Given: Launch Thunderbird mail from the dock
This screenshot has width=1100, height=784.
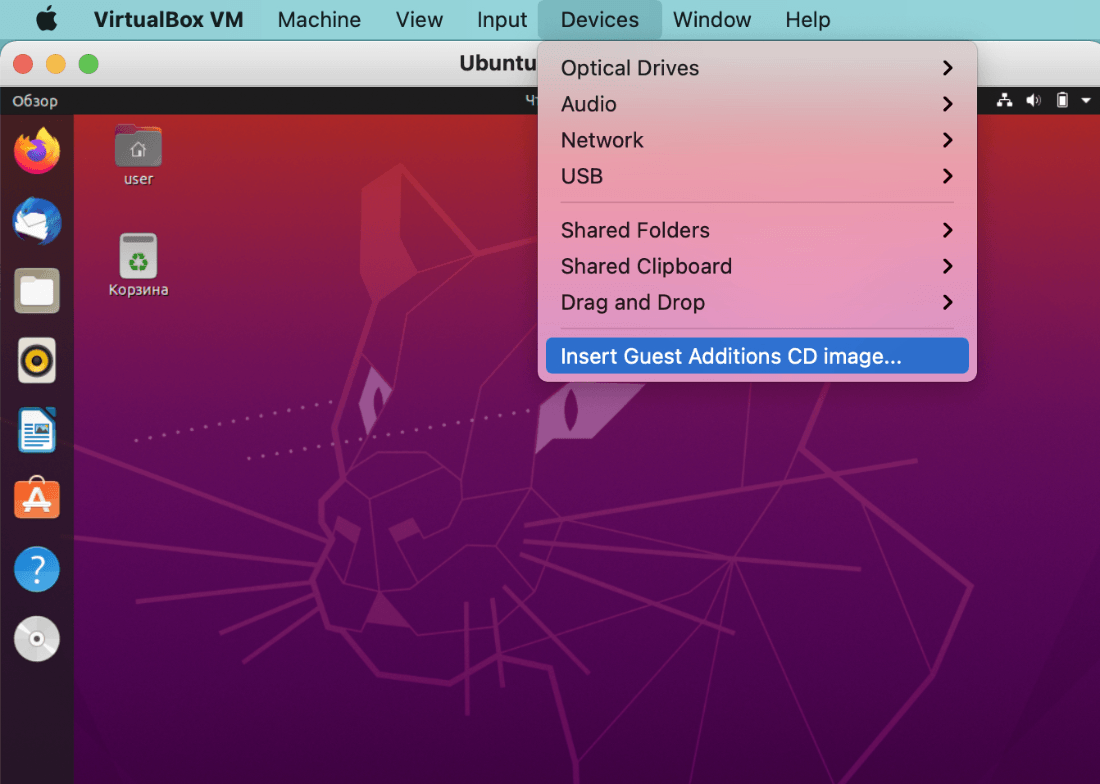Looking at the screenshot, I should click(37, 221).
